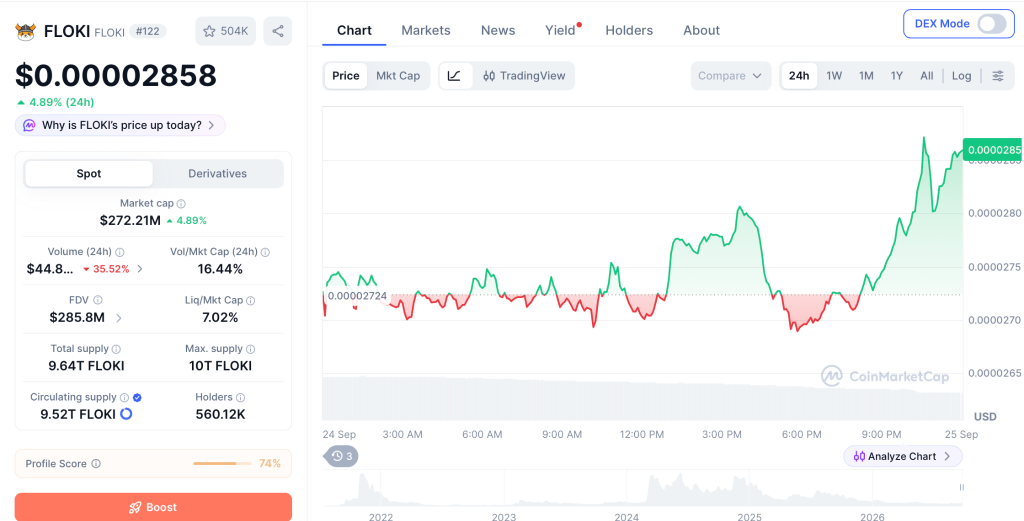Switch to Derivatives view
Image resolution: width=1024 pixels, height=521 pixels.
[217, 174]
